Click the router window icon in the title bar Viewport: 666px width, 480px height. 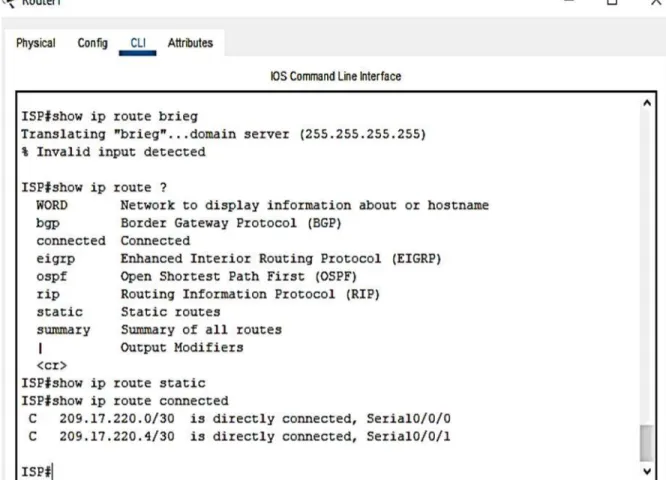[x=8, y=3]
